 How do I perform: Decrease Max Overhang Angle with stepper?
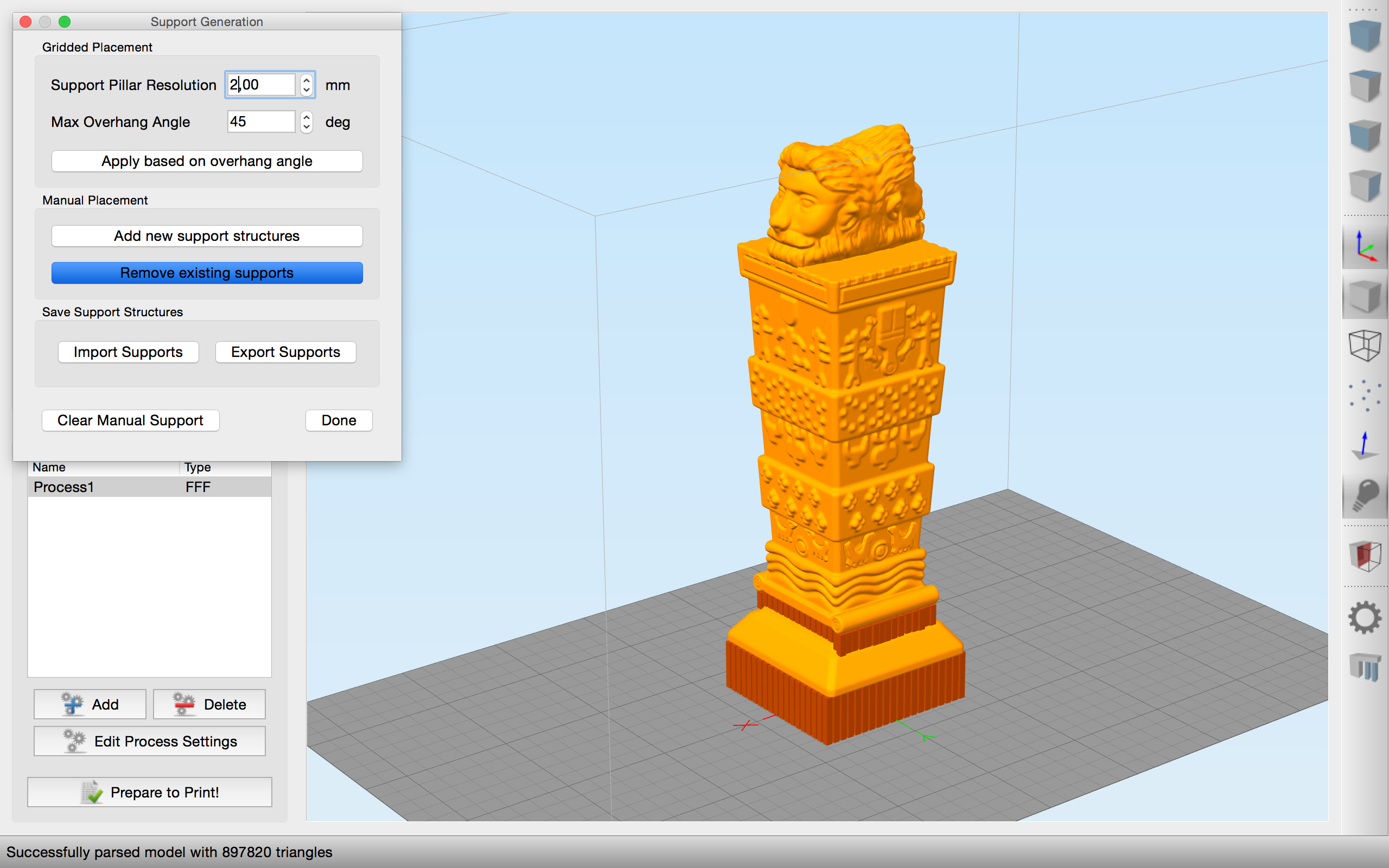point(307,127)
